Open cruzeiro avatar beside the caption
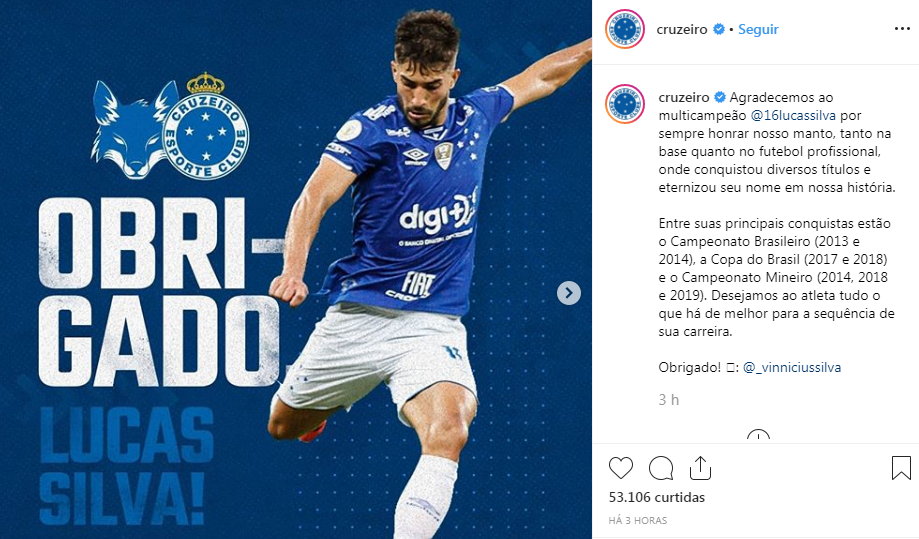Viewport: 919px width, 539px height. [x=625, y=104]
